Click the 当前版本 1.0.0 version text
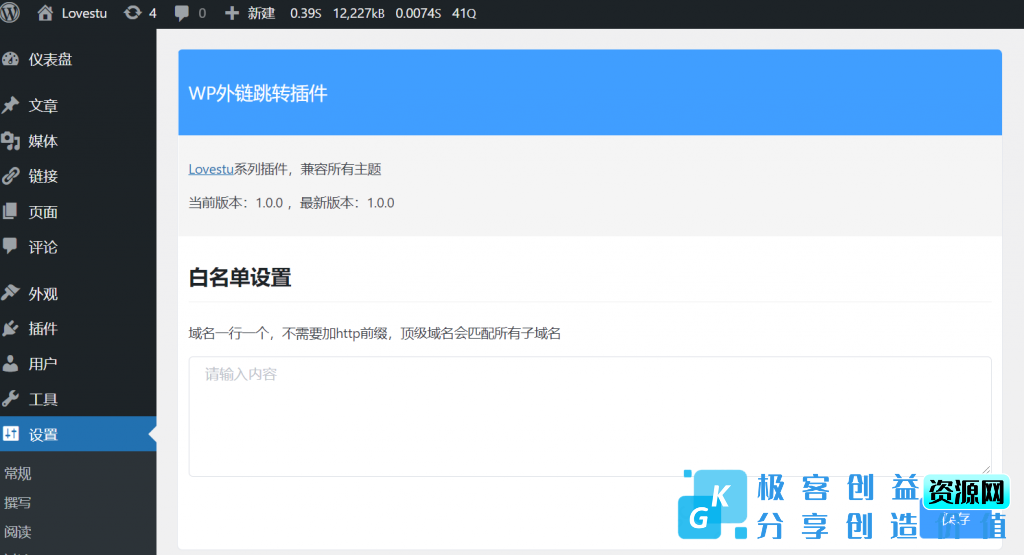Viewport: 1024px width, 555px height. point(236,203)
